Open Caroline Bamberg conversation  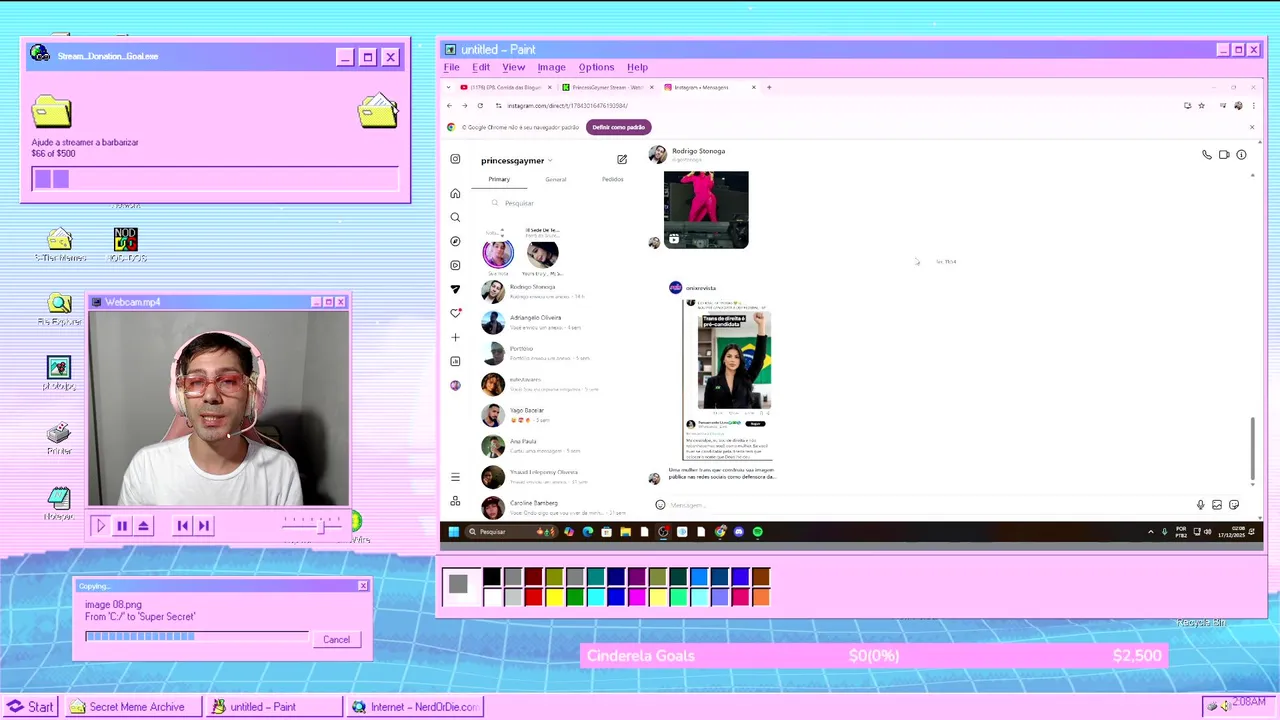[555, 507]
